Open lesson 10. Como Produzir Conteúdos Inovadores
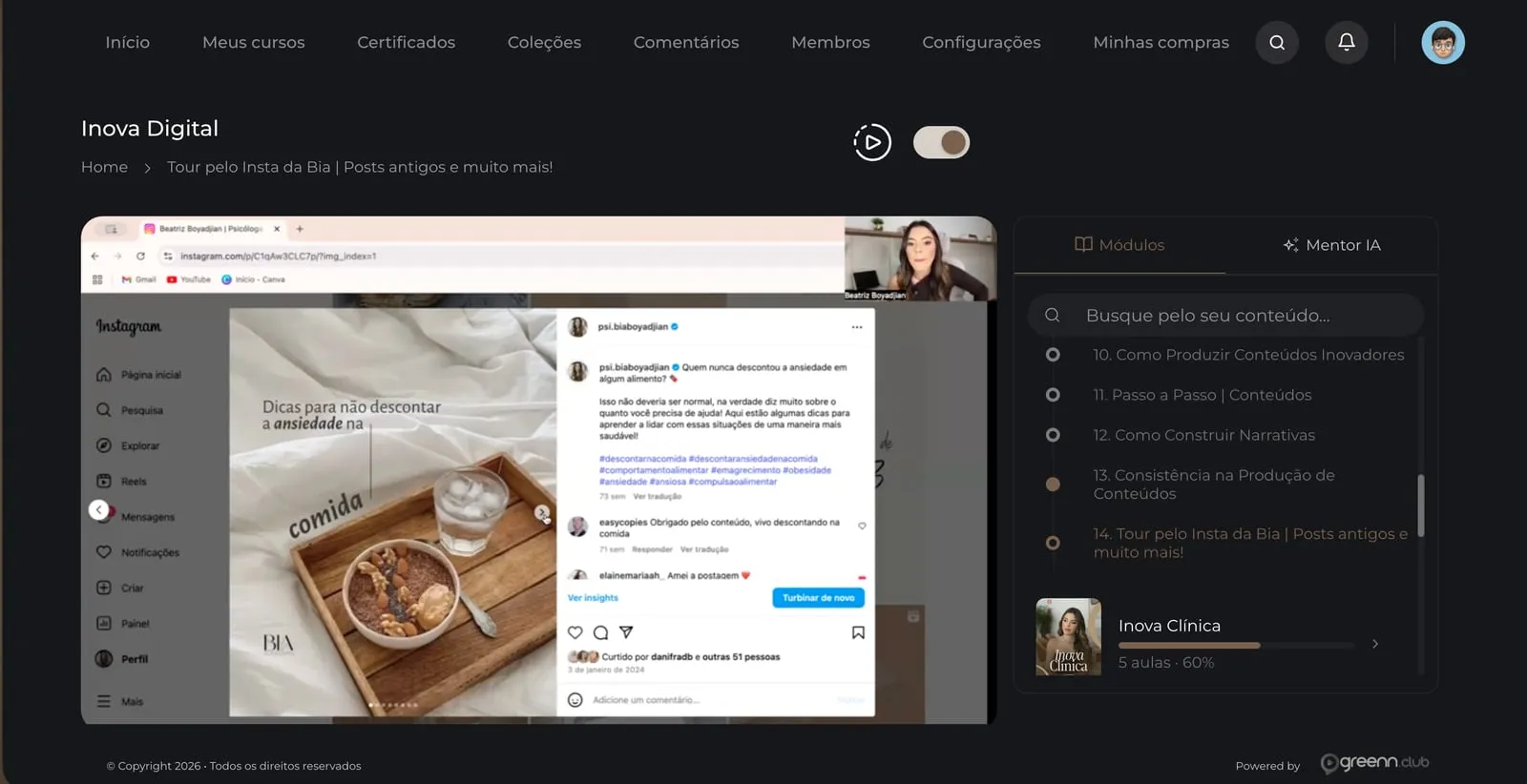The height and width of the screenshot is (784, 1527). pos(1248,355)
